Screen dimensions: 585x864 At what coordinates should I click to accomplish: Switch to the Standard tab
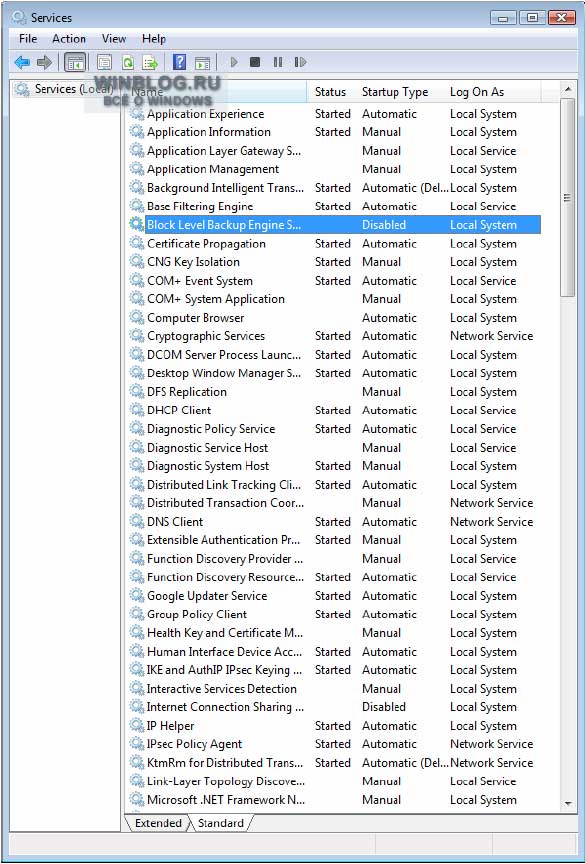(221, 823)
